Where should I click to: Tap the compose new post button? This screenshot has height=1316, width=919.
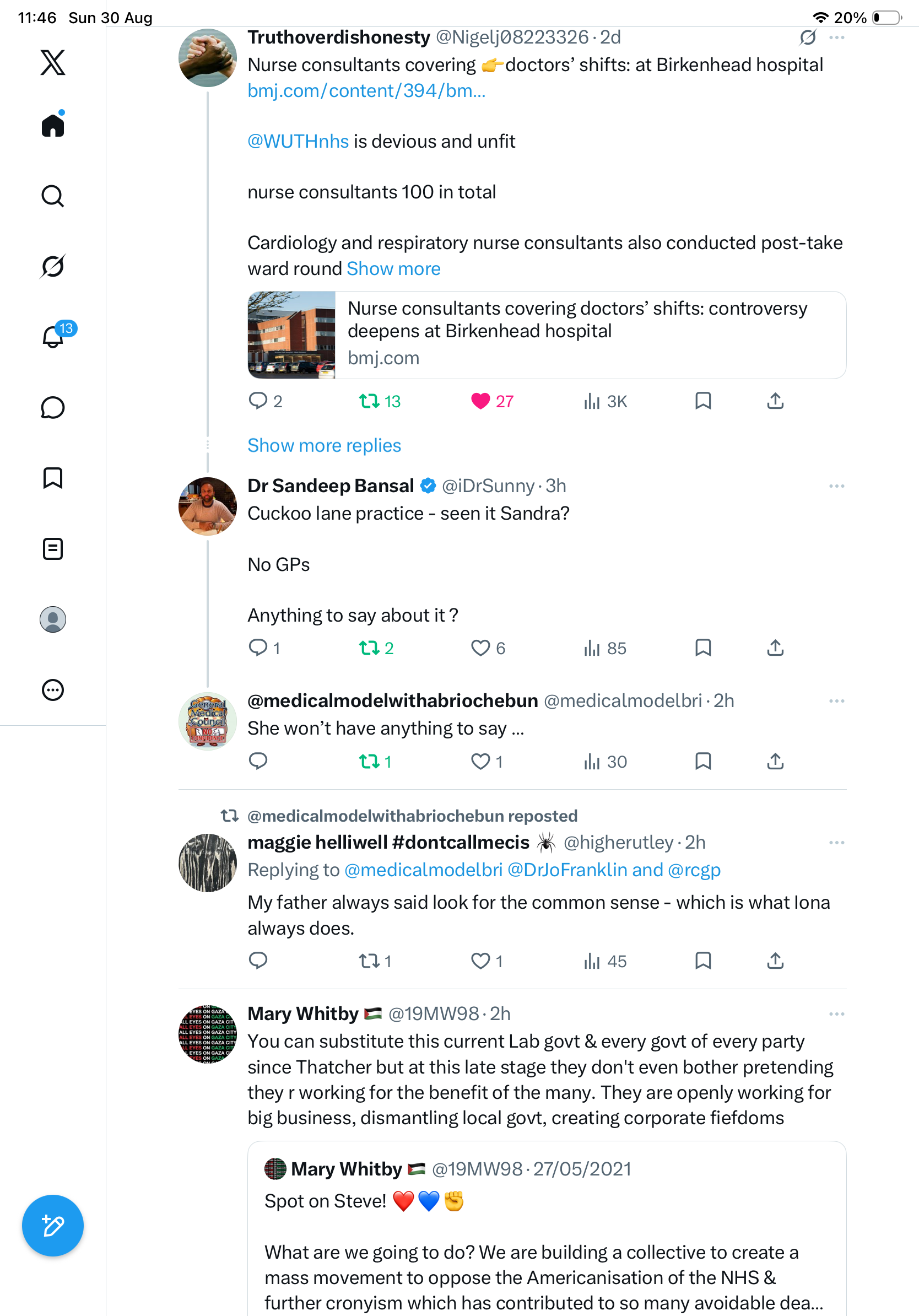point(53,1226)
